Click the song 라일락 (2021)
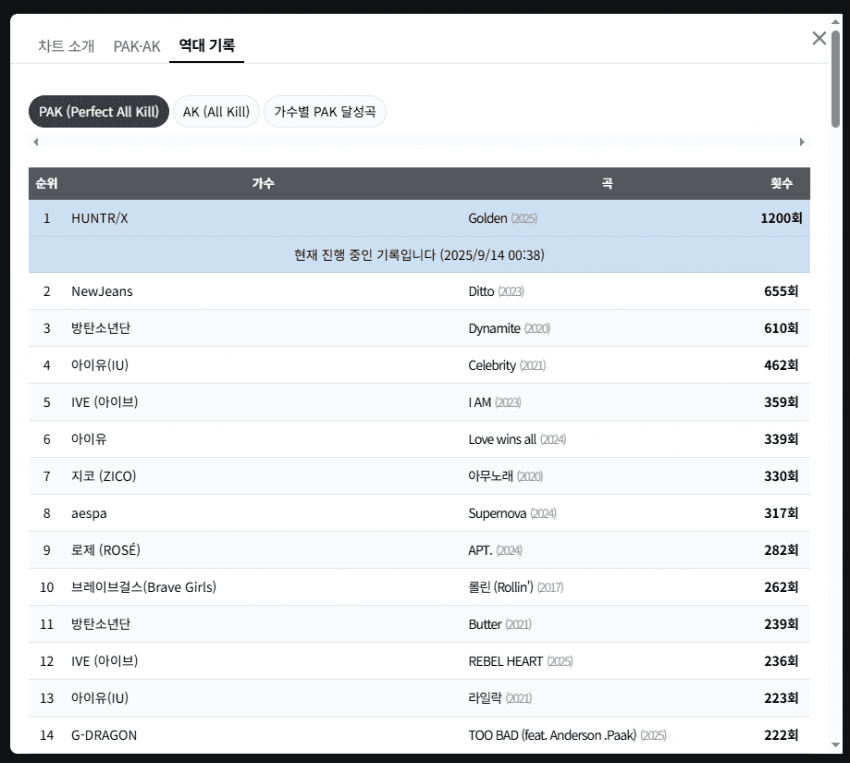The width and height of the screenshot is (850, 763). (x=500, y=698)
